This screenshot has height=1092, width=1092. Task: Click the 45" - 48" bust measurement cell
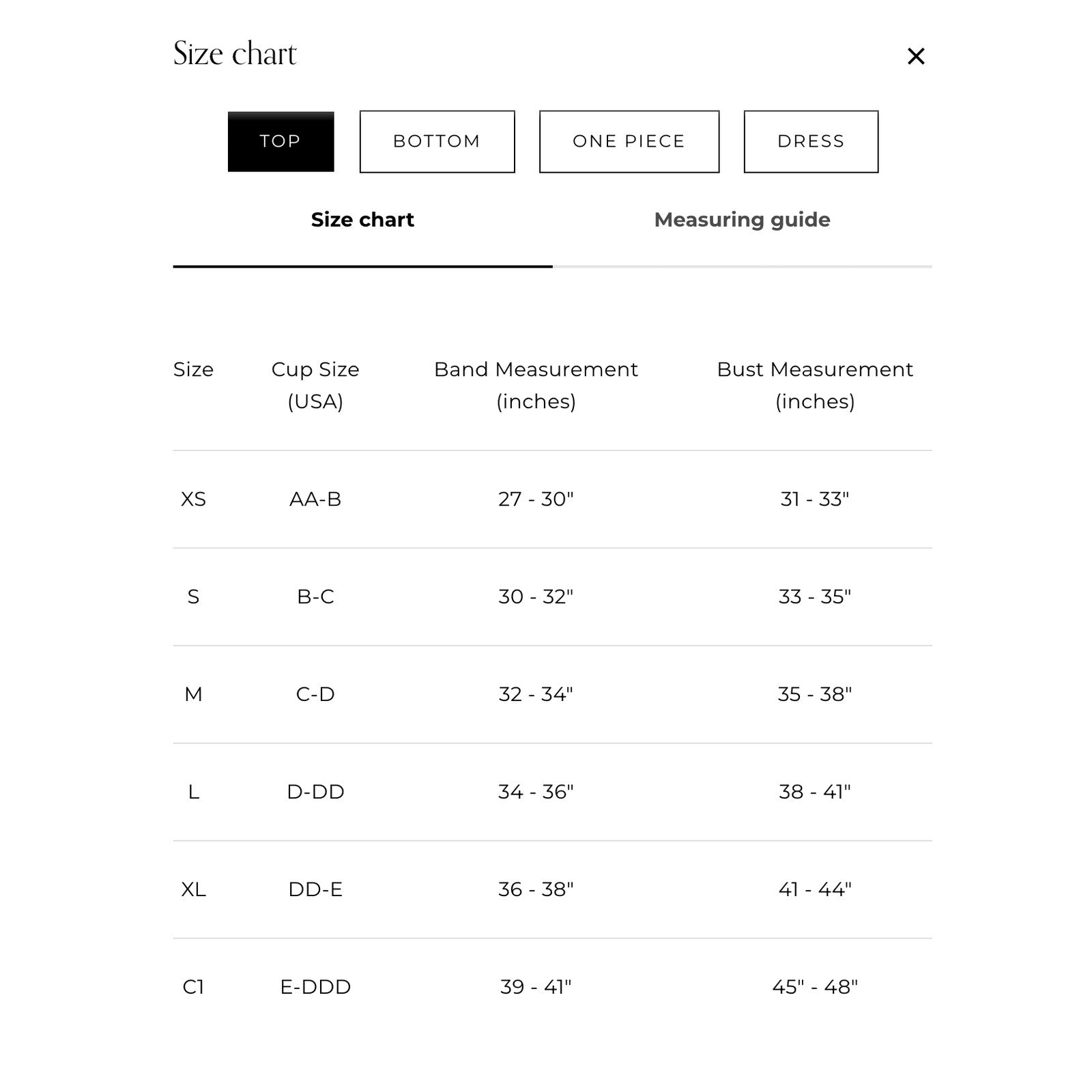coord(815,987)
